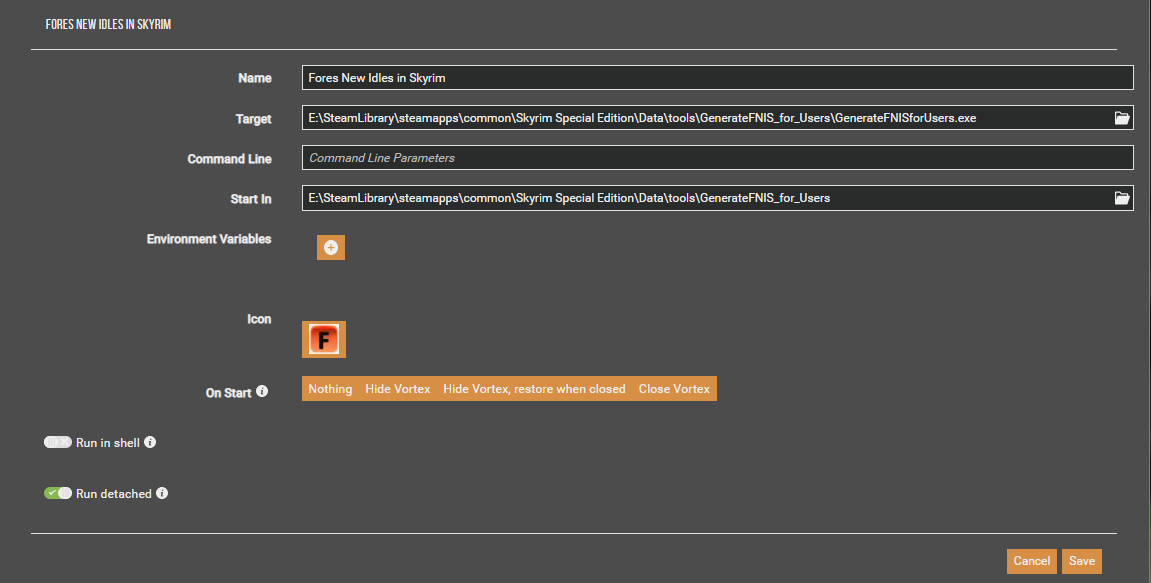The image size is (1151, 583).
Task: Click the Run detached label
Action: (x=114, y=494)
